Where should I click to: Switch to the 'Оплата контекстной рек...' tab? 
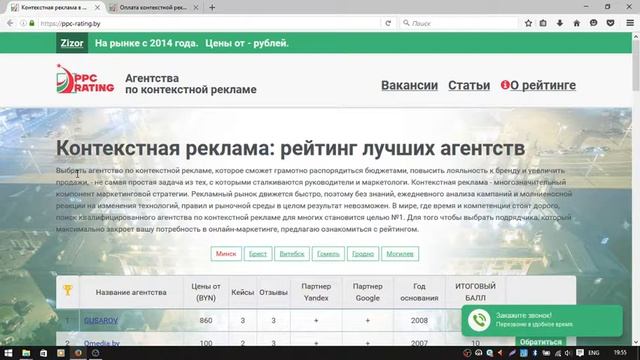pyautogui.click(x=153, y=7)
